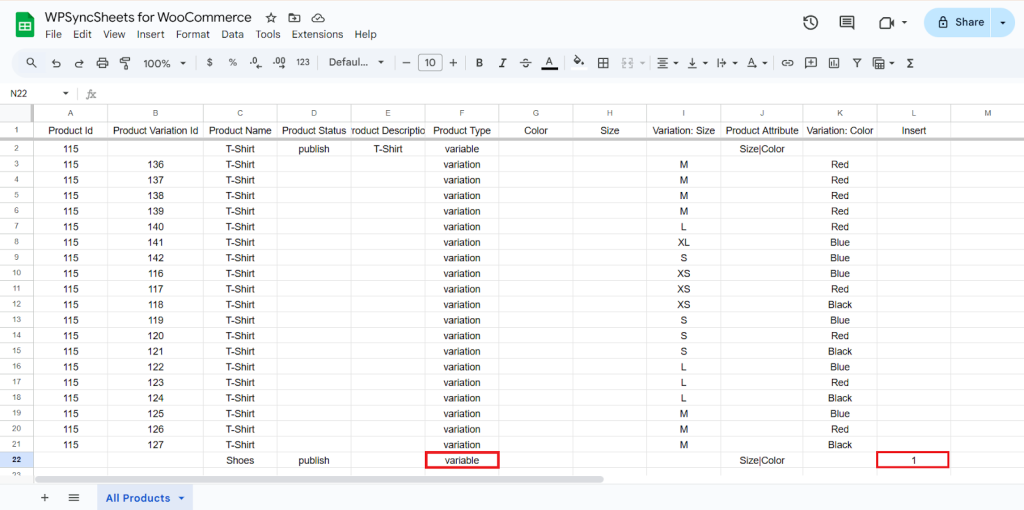Open the Borders icon
1024x510 pixels.
(x=603, y=63)
